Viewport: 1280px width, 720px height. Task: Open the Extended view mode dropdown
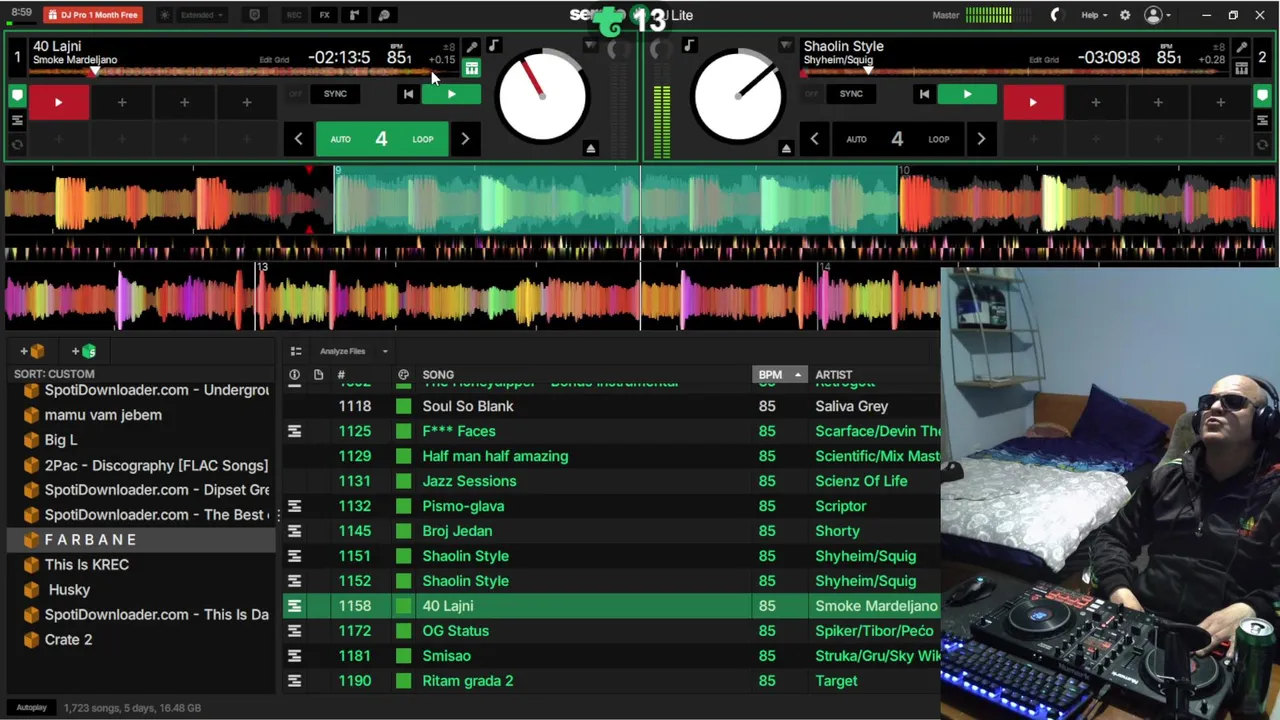(x=202, y=15)
